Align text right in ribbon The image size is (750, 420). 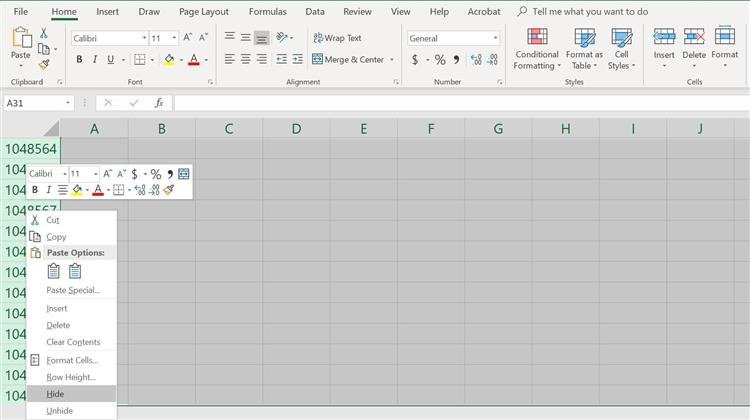(261, 59)
